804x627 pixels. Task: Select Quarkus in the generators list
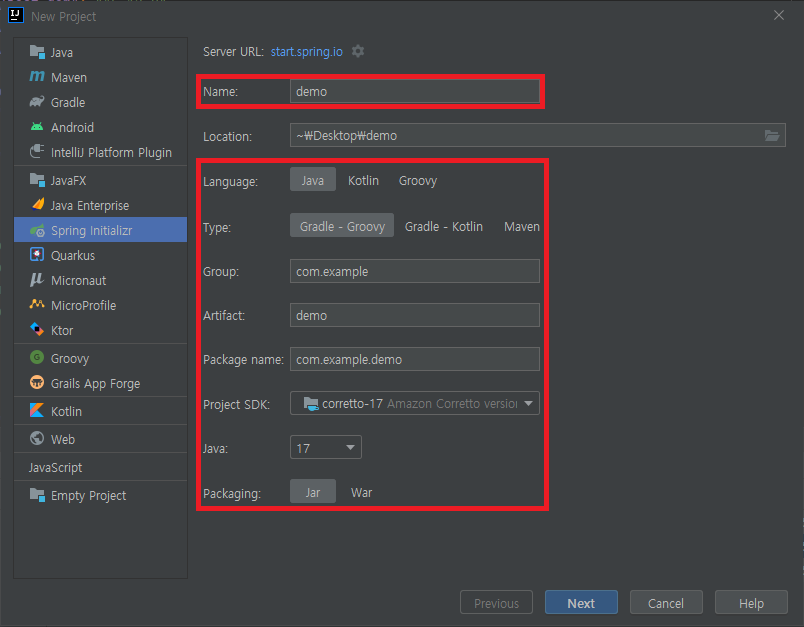[x=100, y=255]
